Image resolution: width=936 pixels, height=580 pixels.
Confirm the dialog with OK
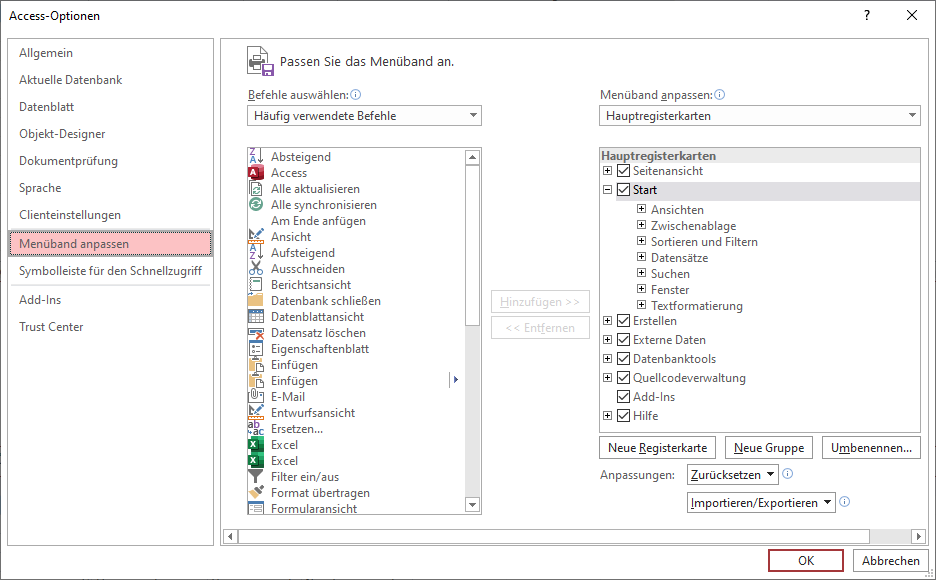806,561
